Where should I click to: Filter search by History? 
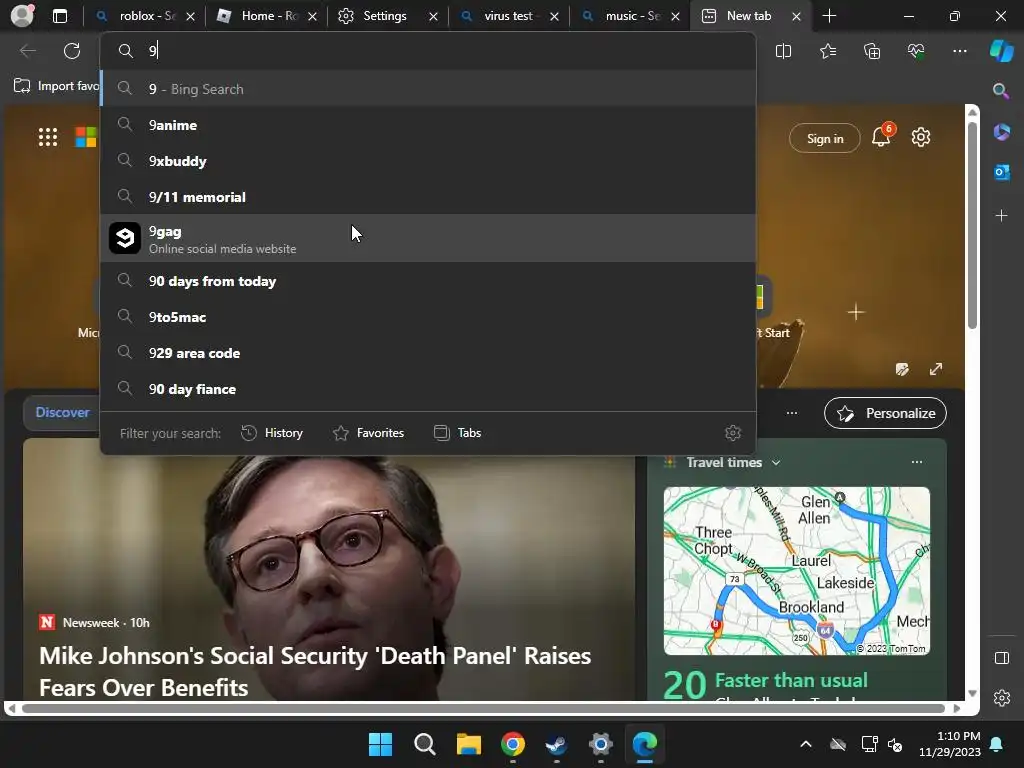coord(272,433)
